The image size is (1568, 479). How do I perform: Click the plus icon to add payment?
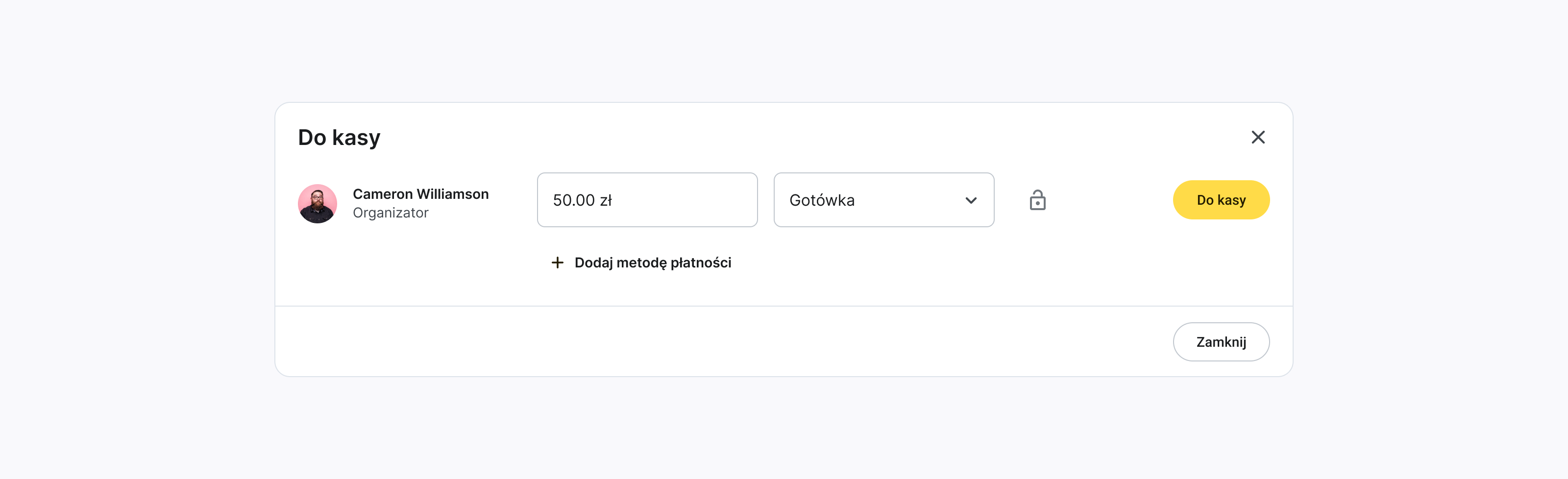pyautogui.click(x=557, y=263)
